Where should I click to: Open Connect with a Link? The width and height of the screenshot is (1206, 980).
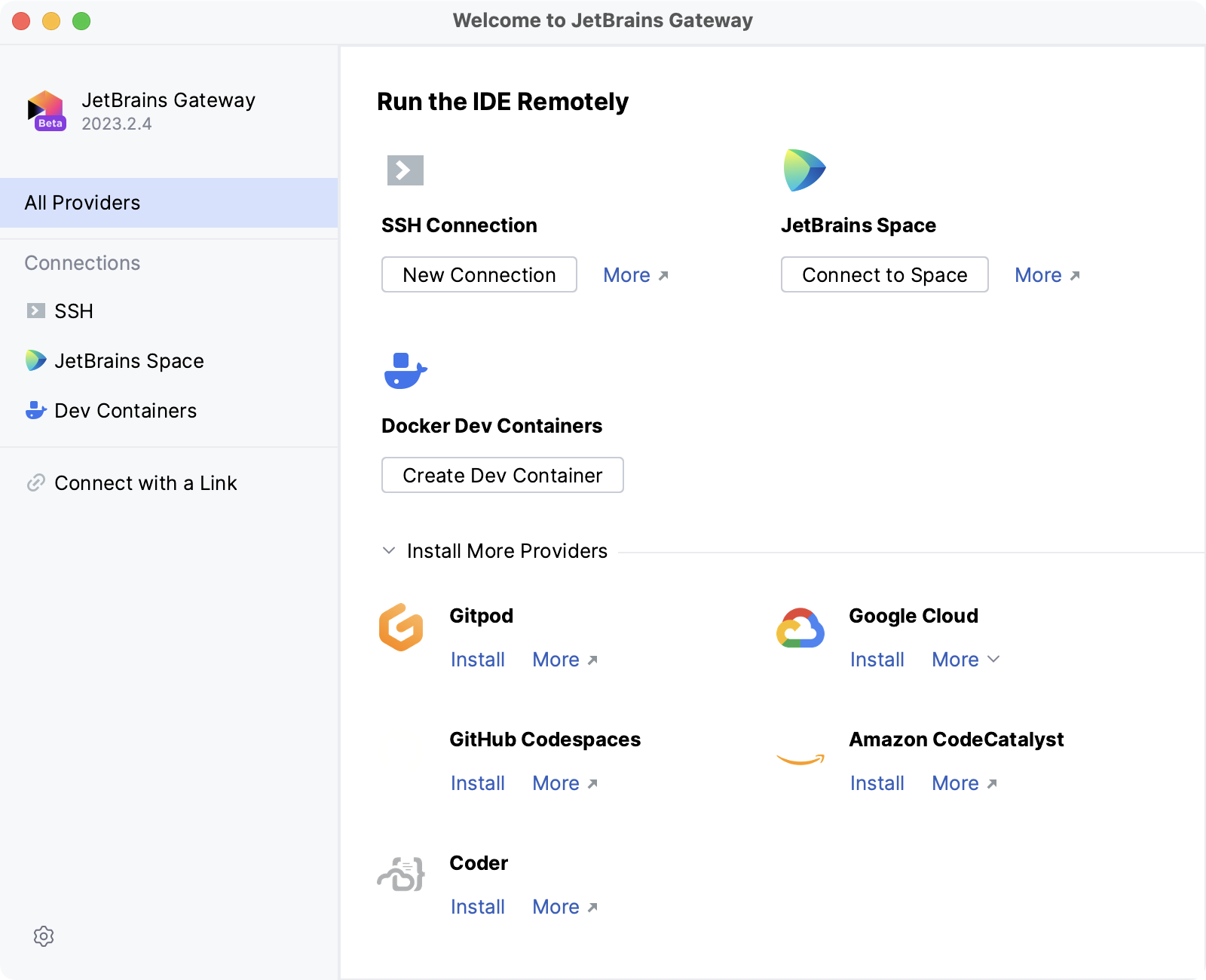tap(145, 483)
